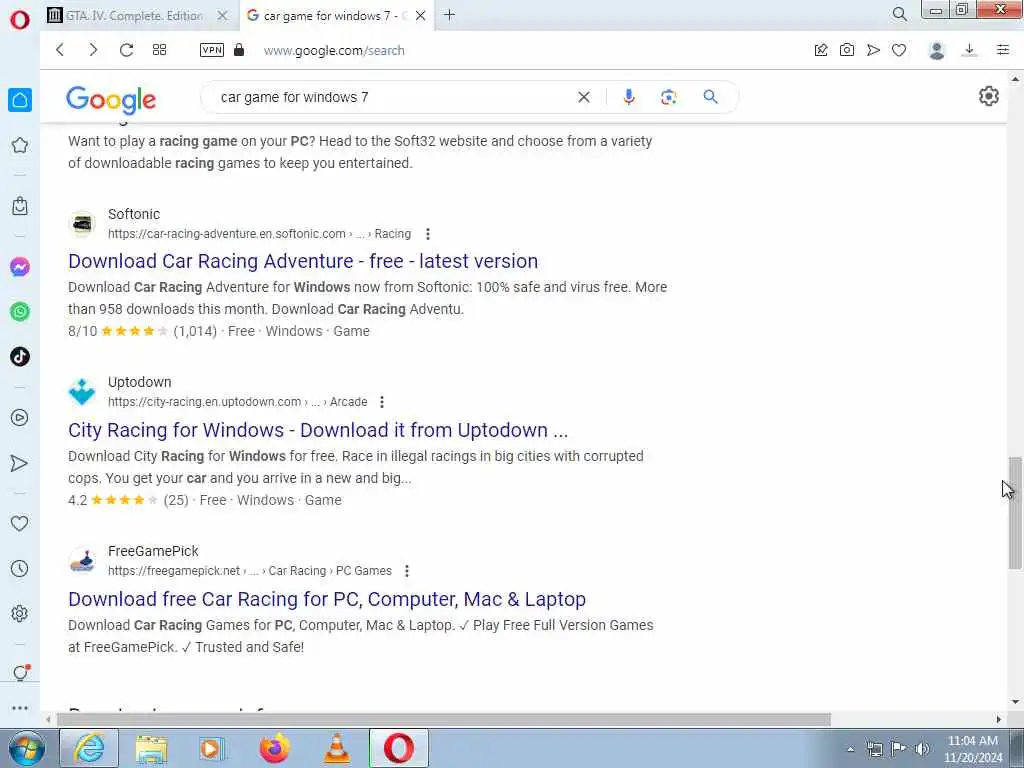
Task: Reload the current page
Action: (126, 50)
